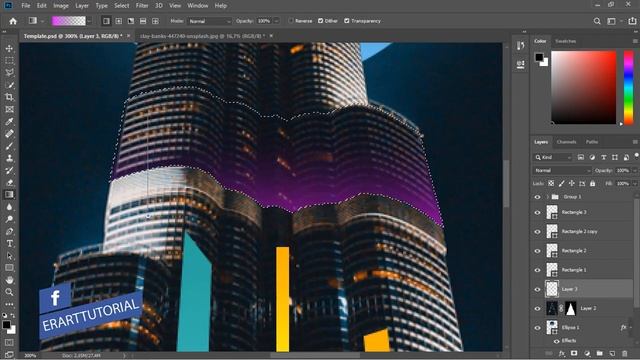Hide the Group 1 layer group
The image size is (640, 360).
tap(537, 197)
